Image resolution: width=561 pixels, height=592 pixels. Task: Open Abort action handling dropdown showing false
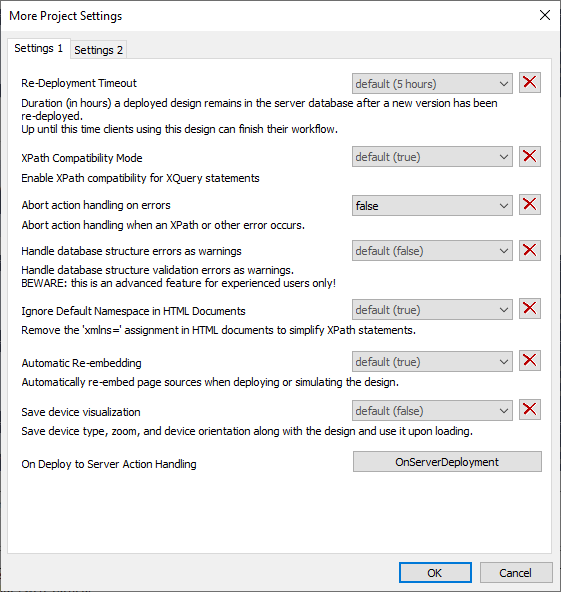[x=432, y=205]
